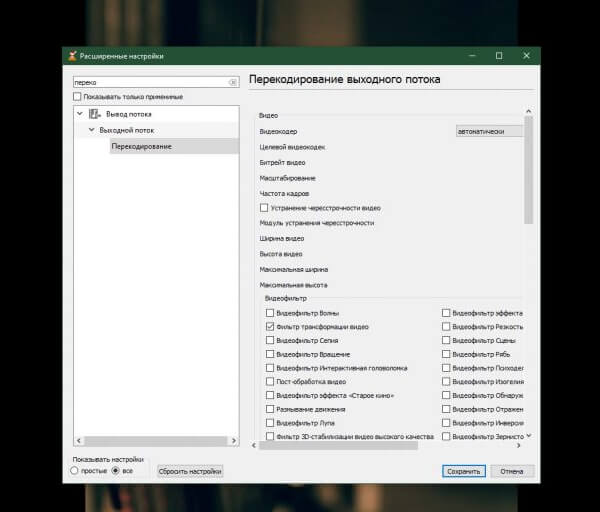Select 'Перекодирование' in the settings tree

point(141,147)
